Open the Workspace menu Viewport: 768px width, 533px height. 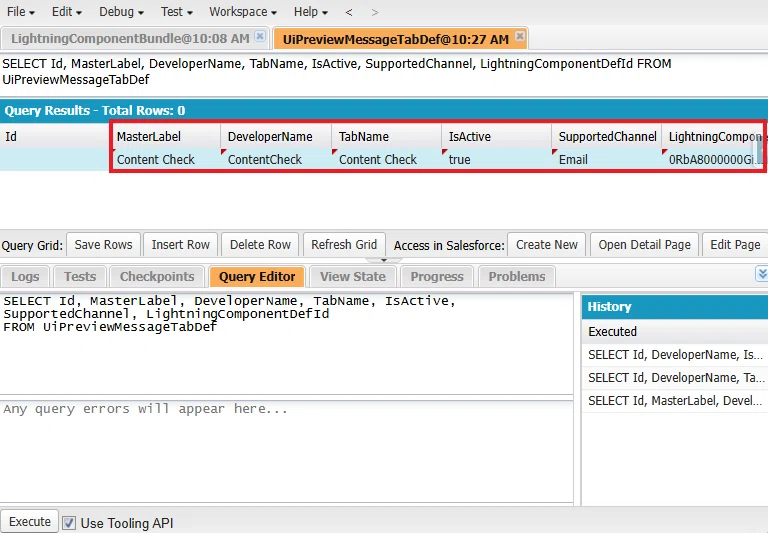[242, 12]
